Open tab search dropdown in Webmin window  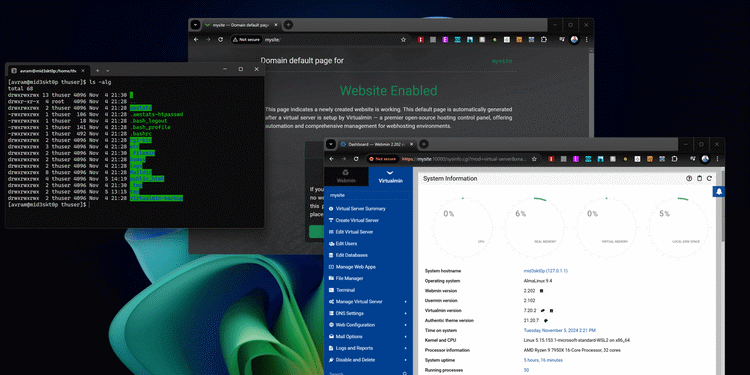[331, 144]
